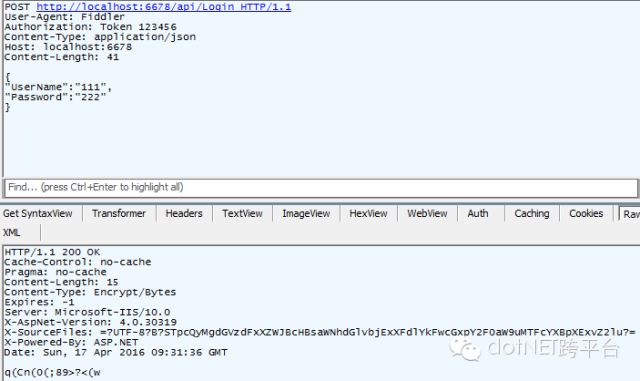Open the Transformer tab
This screenshot has width=640, height=381.
tap(119, 214)
